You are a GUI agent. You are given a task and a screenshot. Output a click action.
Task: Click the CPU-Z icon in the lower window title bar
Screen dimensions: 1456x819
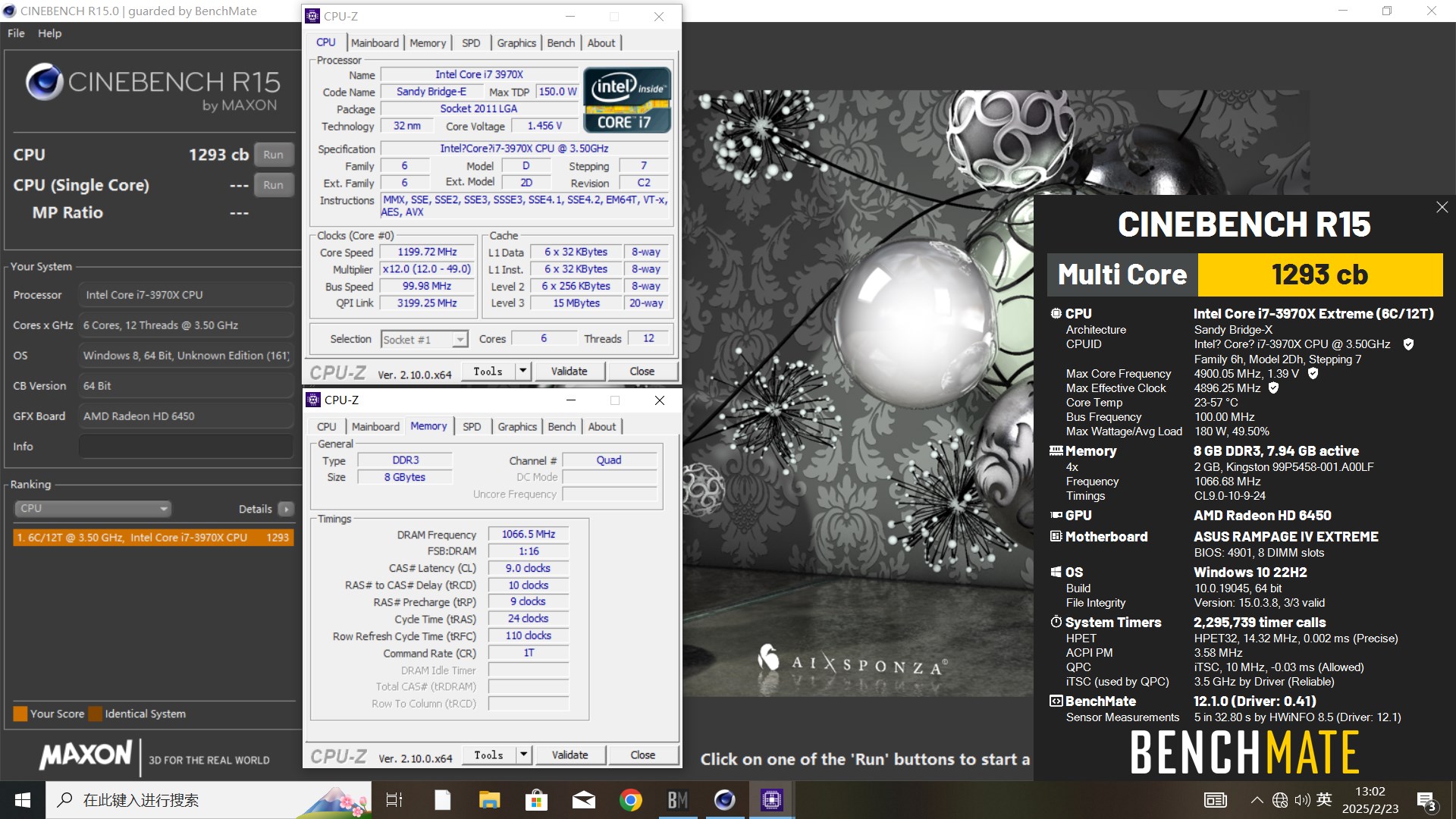313,400
